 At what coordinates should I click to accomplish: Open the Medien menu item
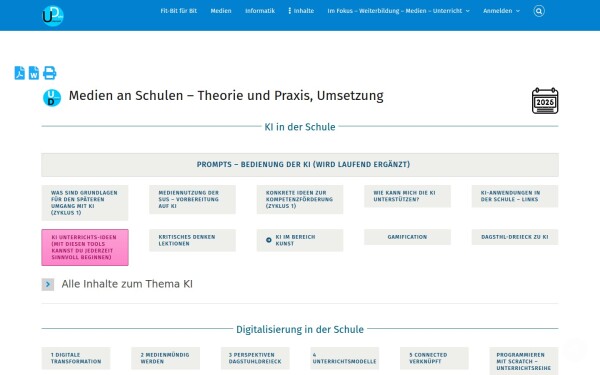coord(221,11)
